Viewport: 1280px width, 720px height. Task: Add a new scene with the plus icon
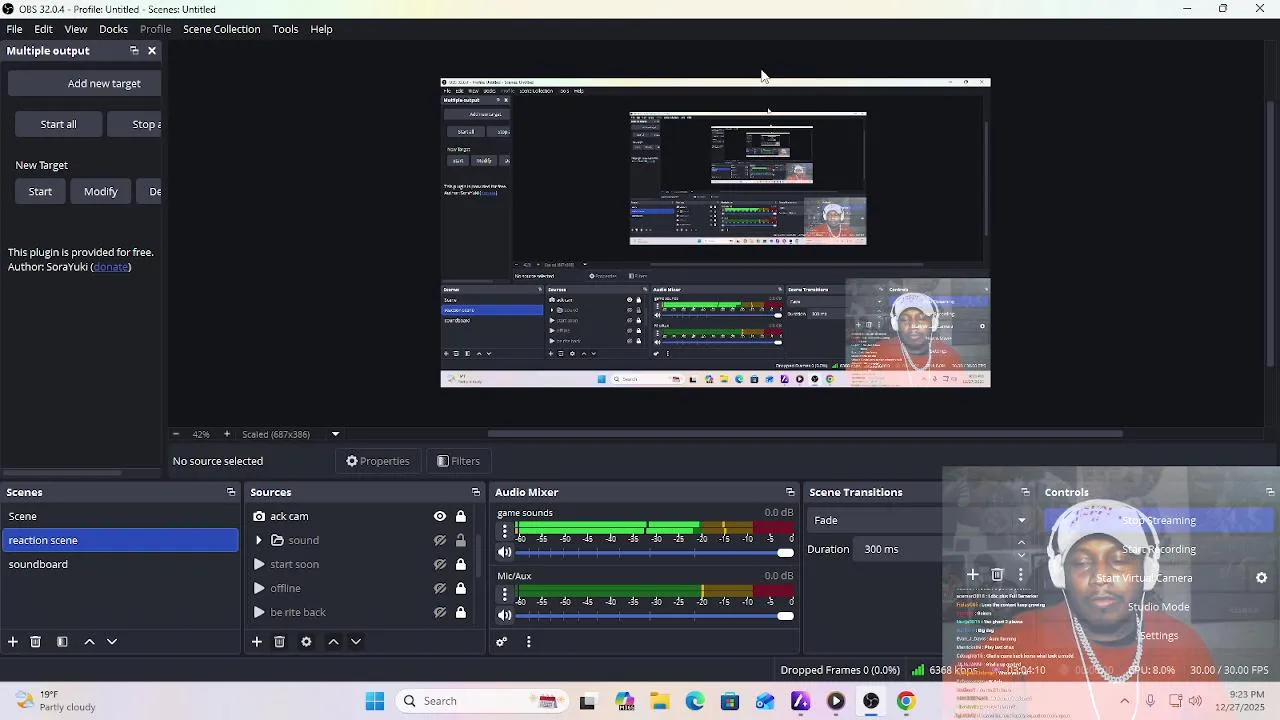tap(13, 642)
